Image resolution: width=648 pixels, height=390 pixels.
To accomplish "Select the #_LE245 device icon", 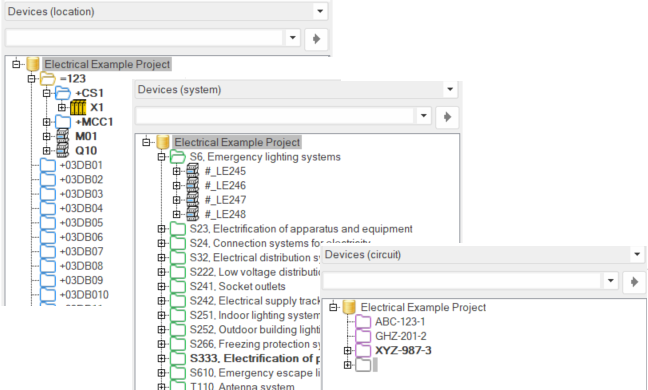I will [x=193, y=171].
